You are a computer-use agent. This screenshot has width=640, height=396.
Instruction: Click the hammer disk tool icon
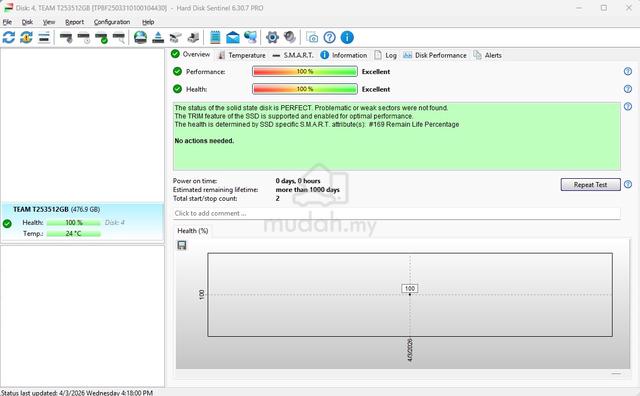(176, 38)
